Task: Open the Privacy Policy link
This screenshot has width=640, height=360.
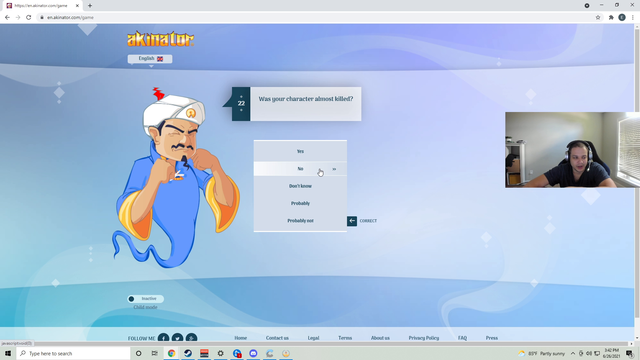Action: (x=424, y=338)
